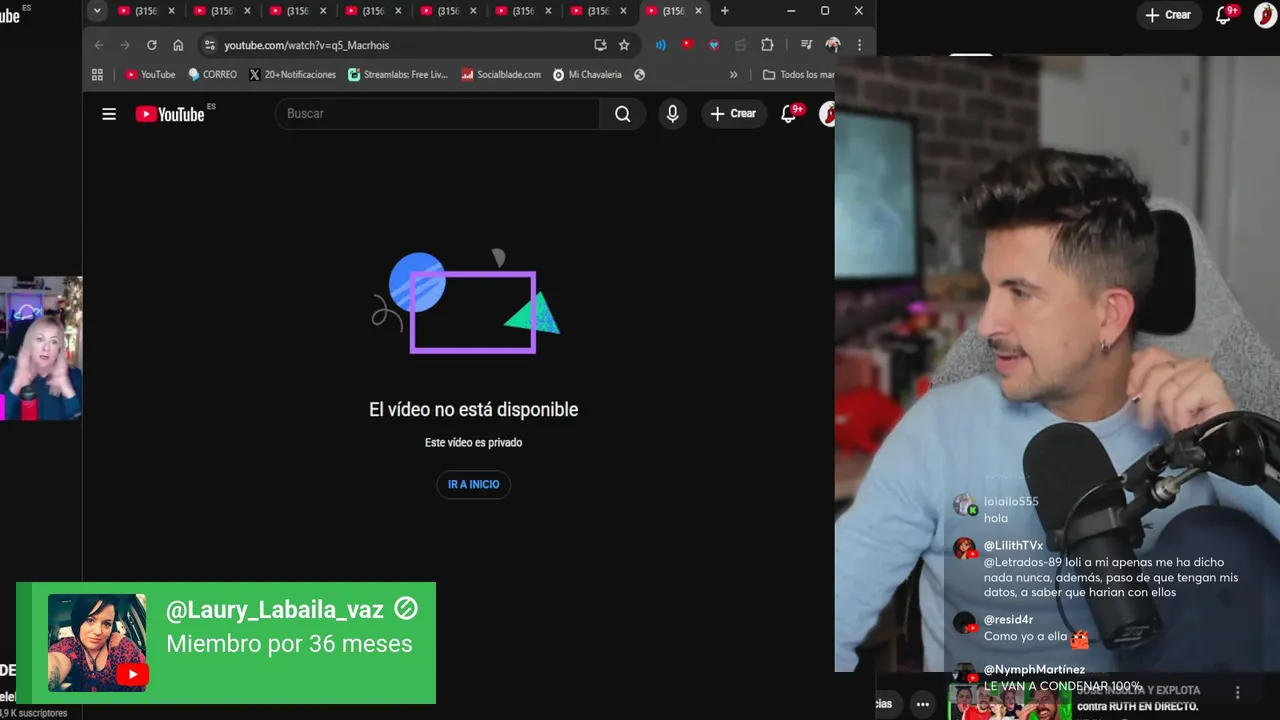Go forward in browser history
Screen dimensions: 1280x720
coord(125,45)
